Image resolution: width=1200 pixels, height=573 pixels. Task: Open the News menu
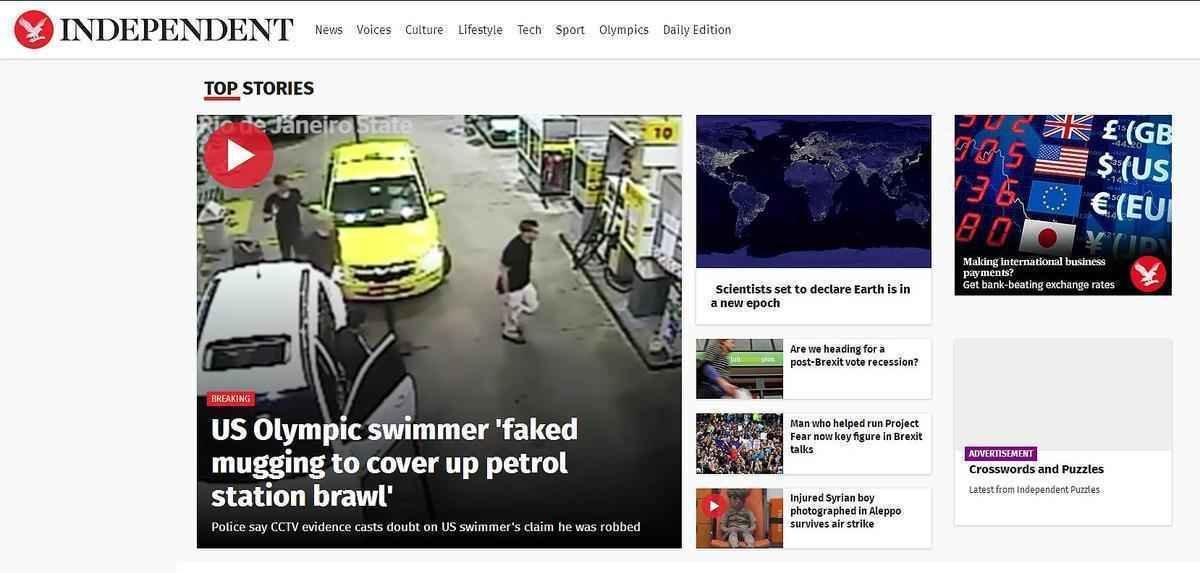click(329, 30)
